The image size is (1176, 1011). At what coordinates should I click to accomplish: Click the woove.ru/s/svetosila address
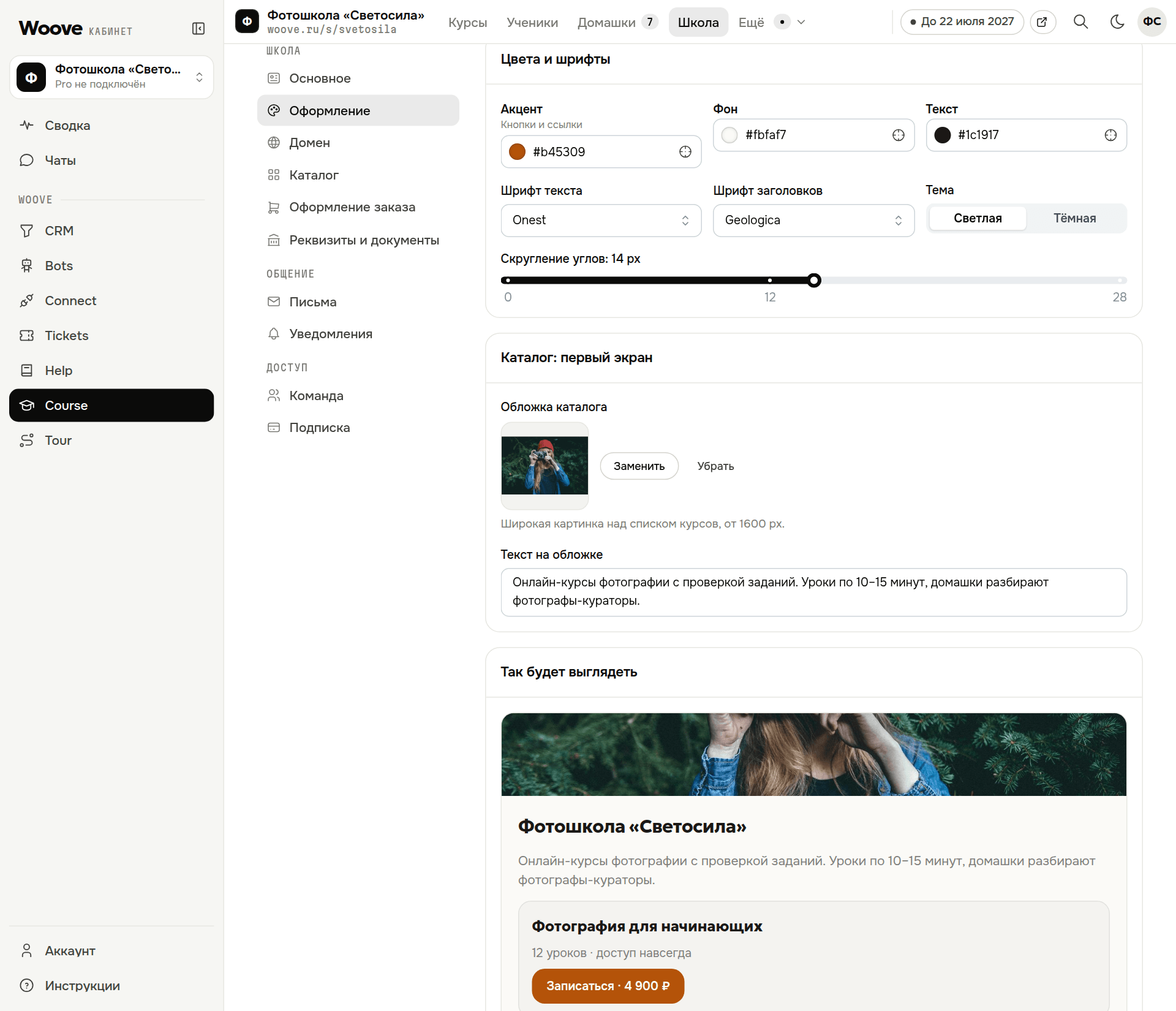click(x=331, y=30)
